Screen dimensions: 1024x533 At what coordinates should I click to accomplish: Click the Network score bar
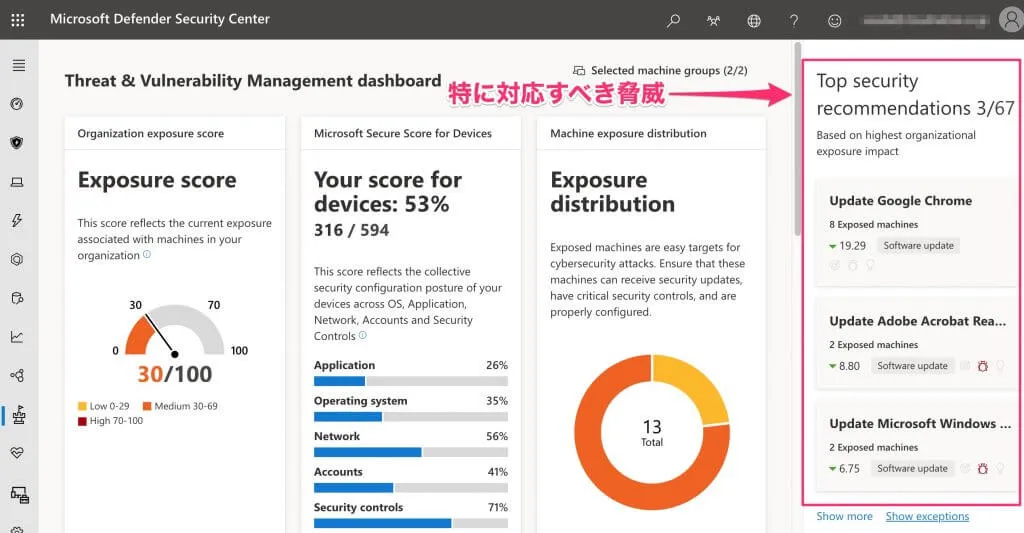tap(411, 452)
